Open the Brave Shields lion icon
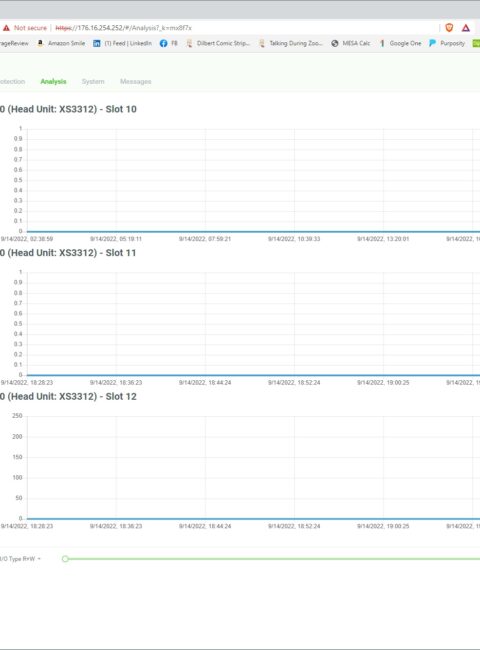 (449, 28)
